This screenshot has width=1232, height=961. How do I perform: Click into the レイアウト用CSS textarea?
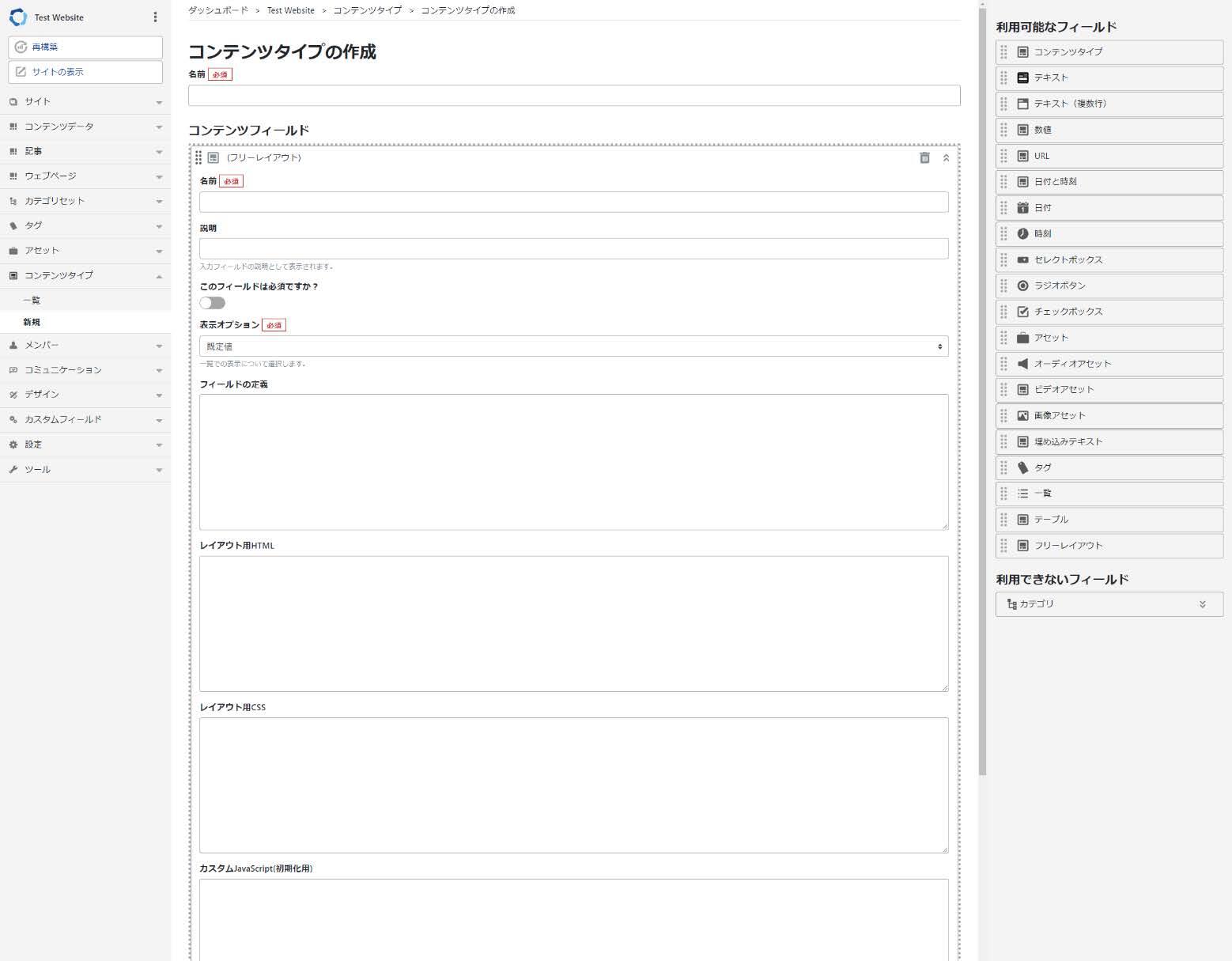tap(573, 785)
